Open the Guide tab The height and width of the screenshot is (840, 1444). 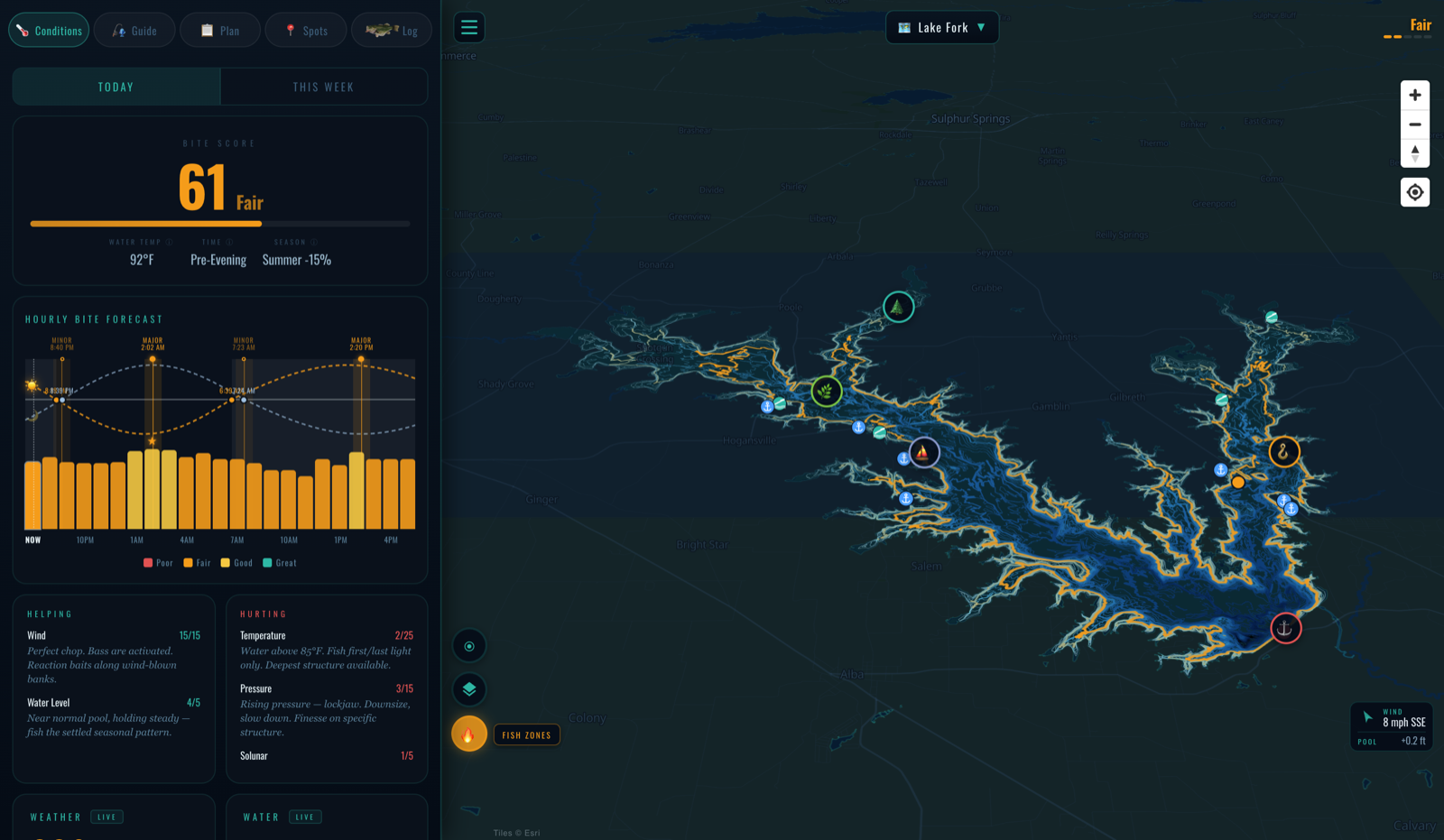pyautogui.click(x=134, y=31)
